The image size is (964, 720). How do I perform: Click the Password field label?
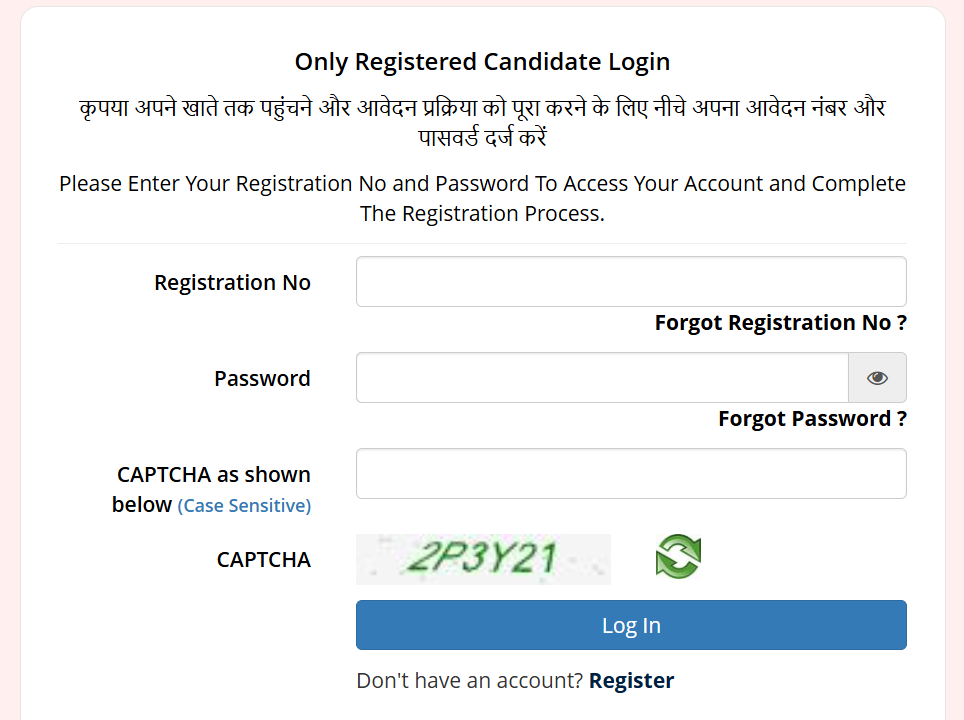[x=262, y=379]
